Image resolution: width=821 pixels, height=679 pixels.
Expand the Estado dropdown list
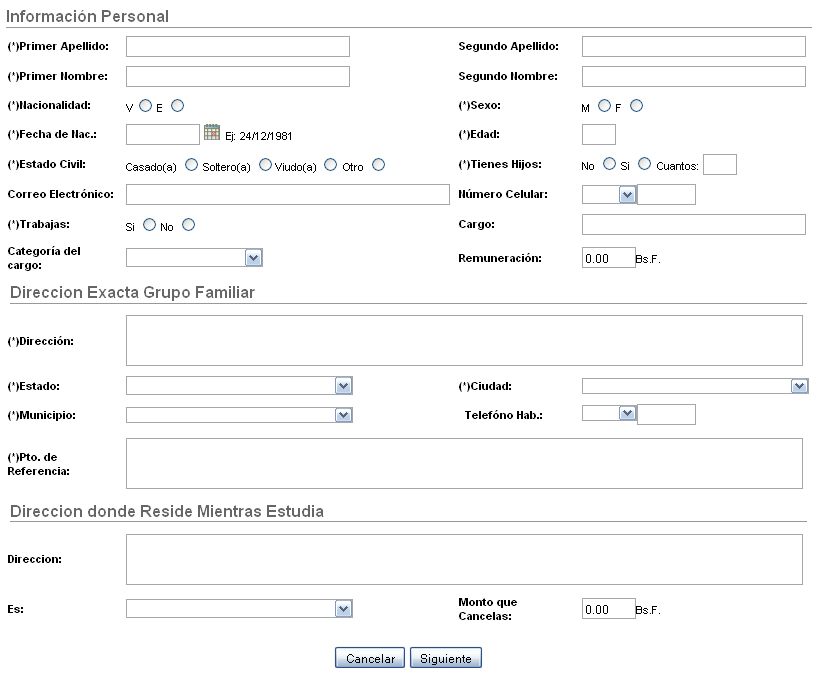tap(343, 385)
